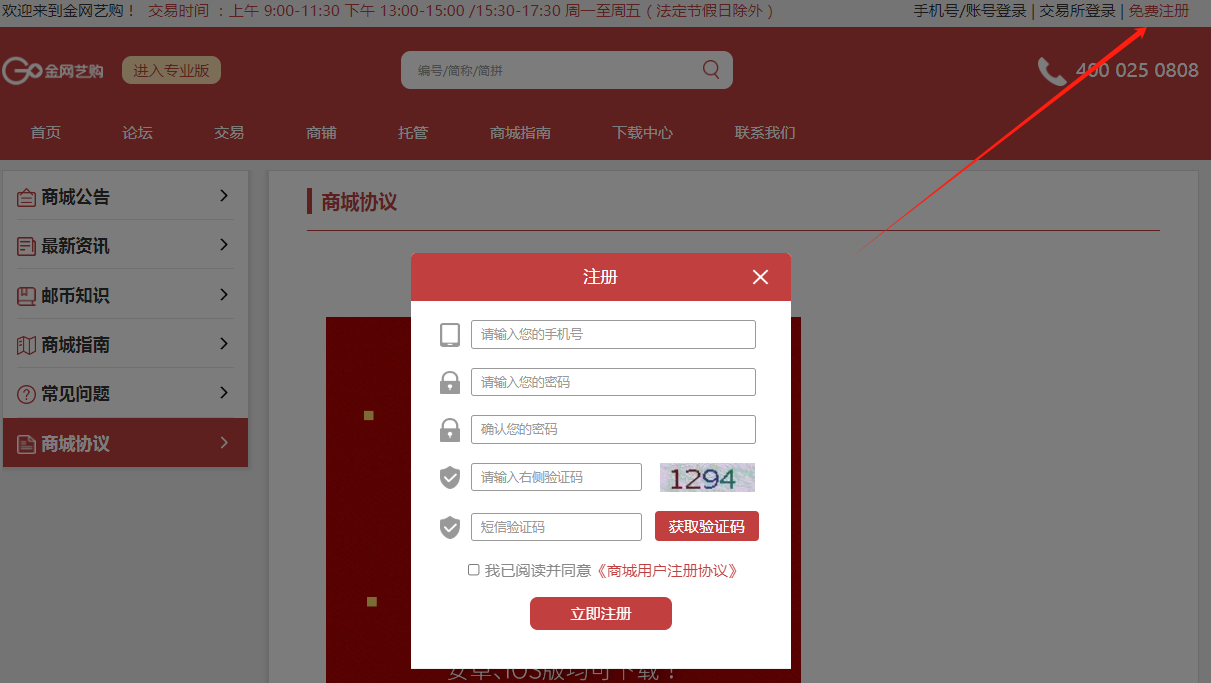Screen dimensions: 1211x683
Task: Click the 商城指南 map icon in sidebar
Action: tap(26, 345)
